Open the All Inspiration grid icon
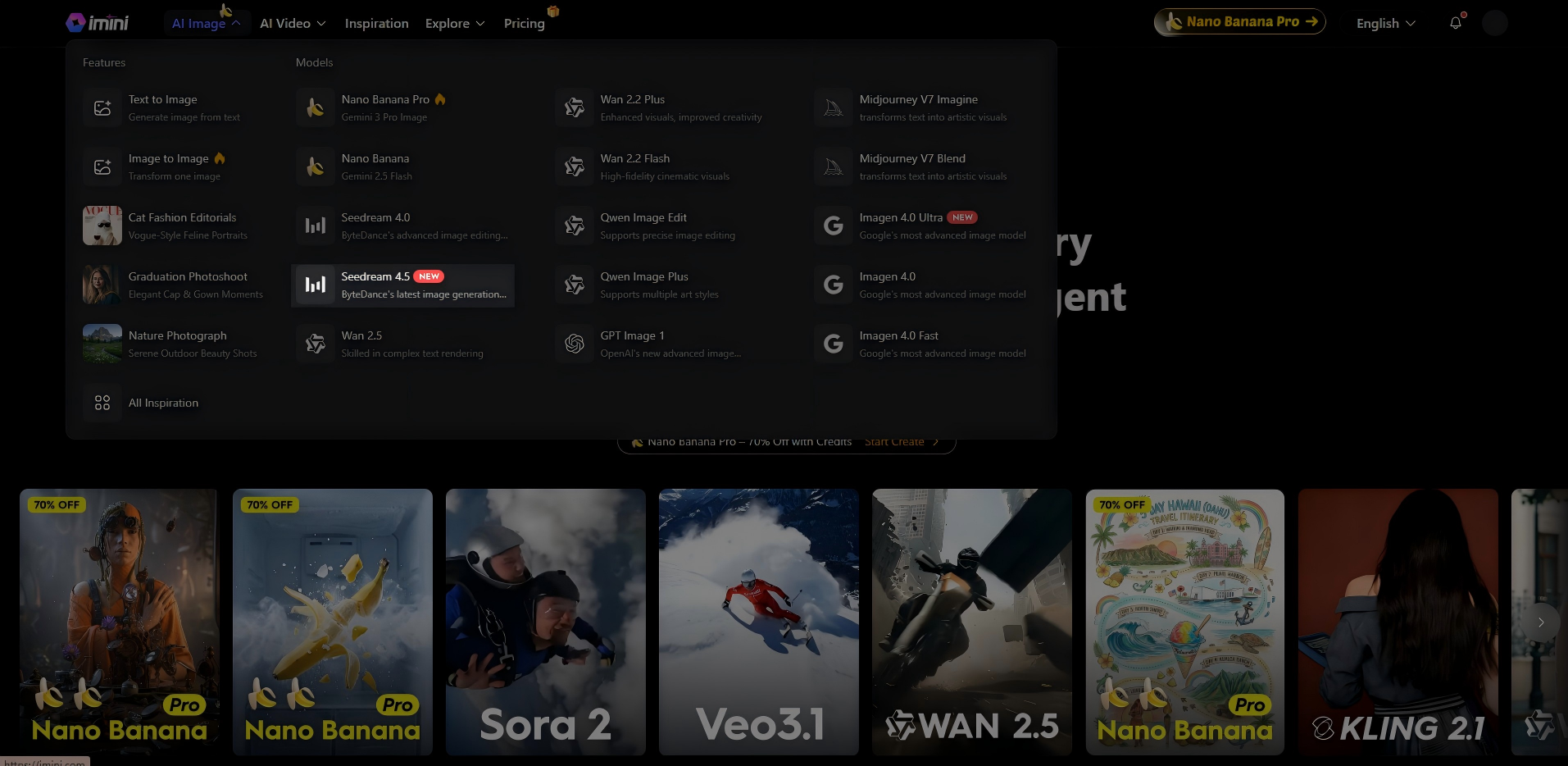The height and width of the screenshot is (766, 1568). tap(102, 403)
